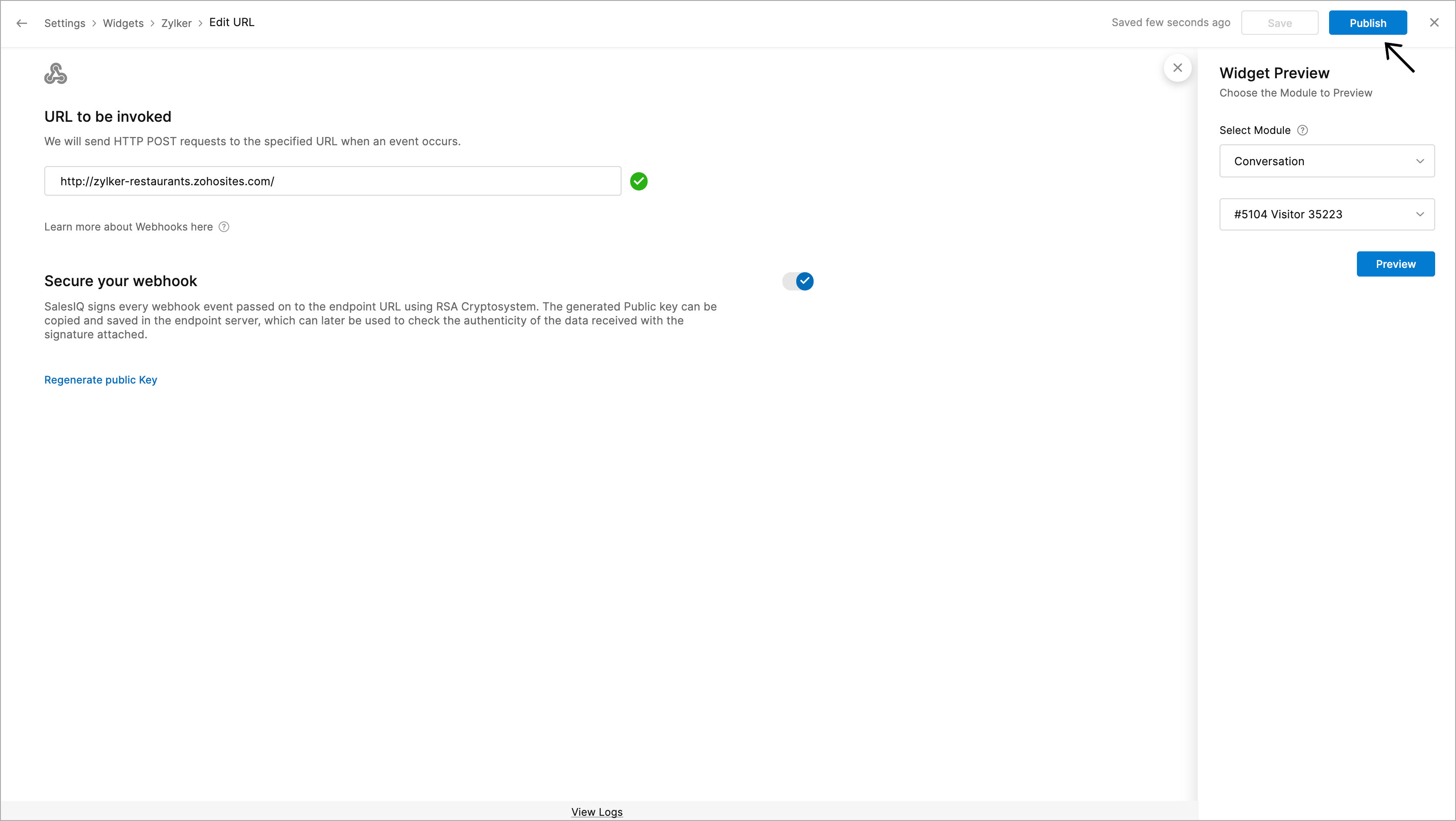Screen dimensions: 1456x821
Task: Close the Widget Preview panel
Action: (1177, 68)
